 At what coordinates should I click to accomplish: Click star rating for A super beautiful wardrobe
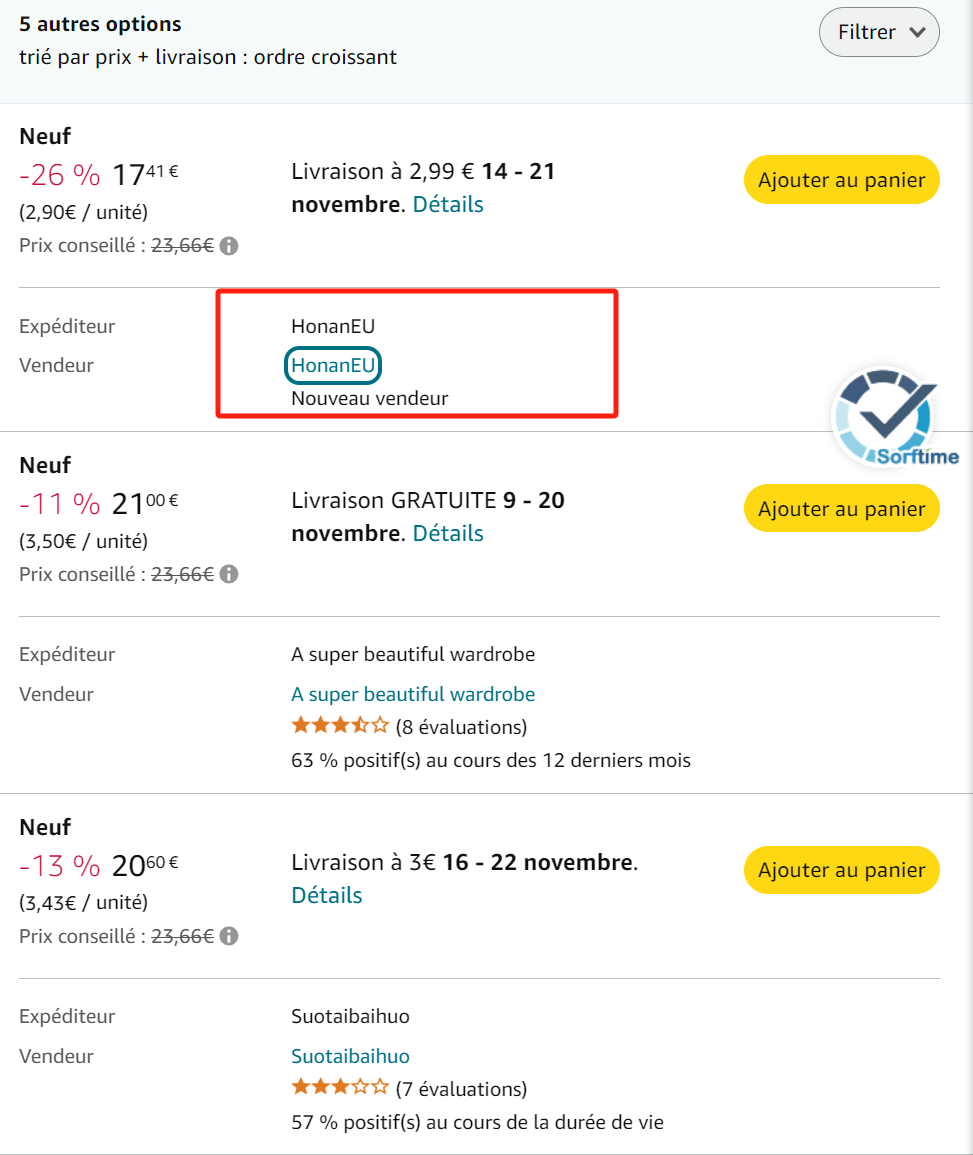(x=340, y=726)
